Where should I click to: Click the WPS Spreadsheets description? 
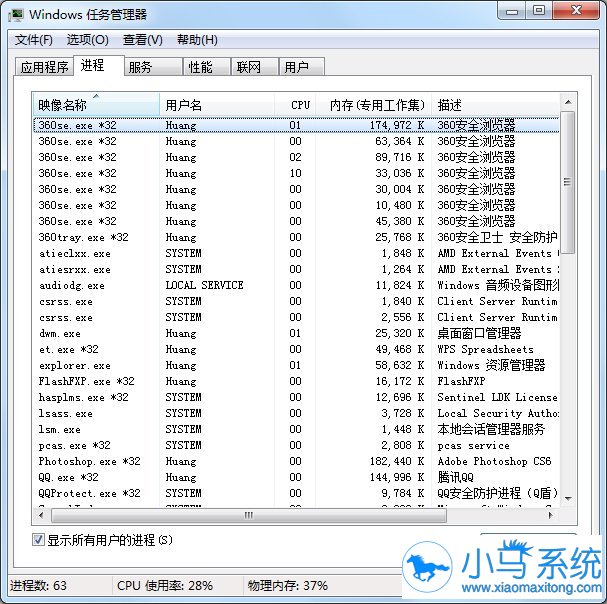pyautogui.click(x=485, y=349)
